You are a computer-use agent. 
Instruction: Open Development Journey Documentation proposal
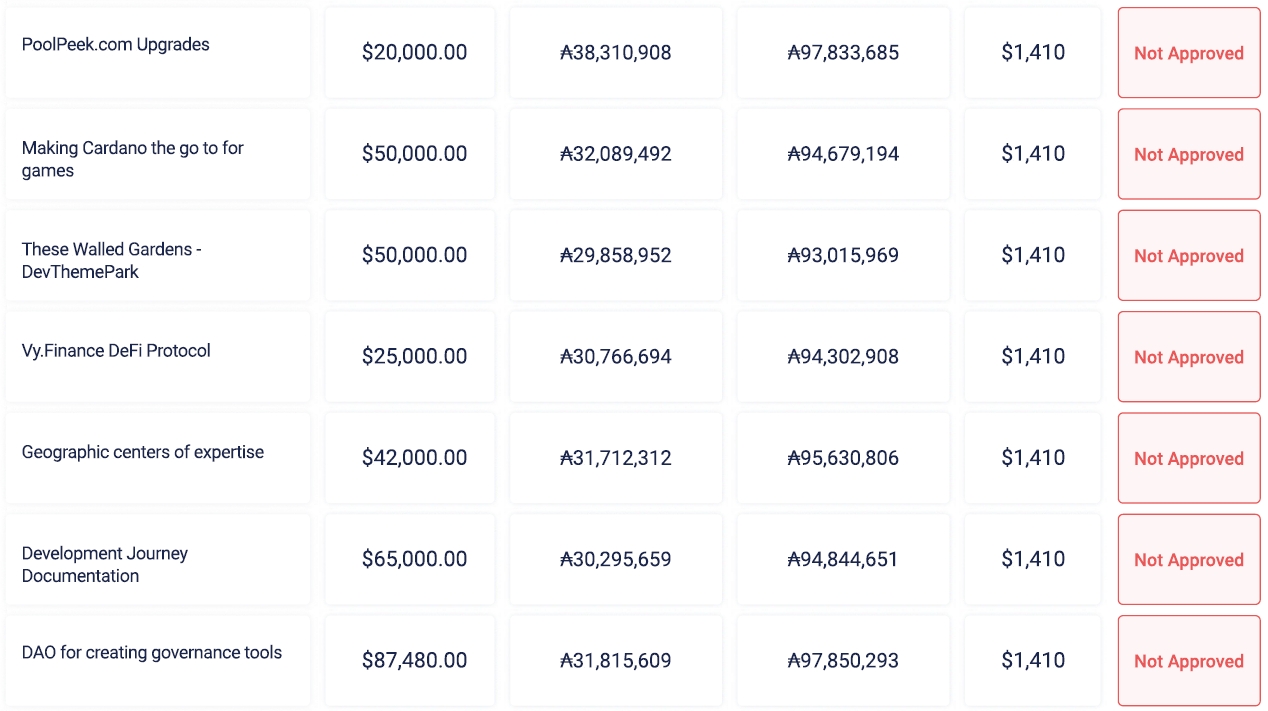[x=105, y=564]
